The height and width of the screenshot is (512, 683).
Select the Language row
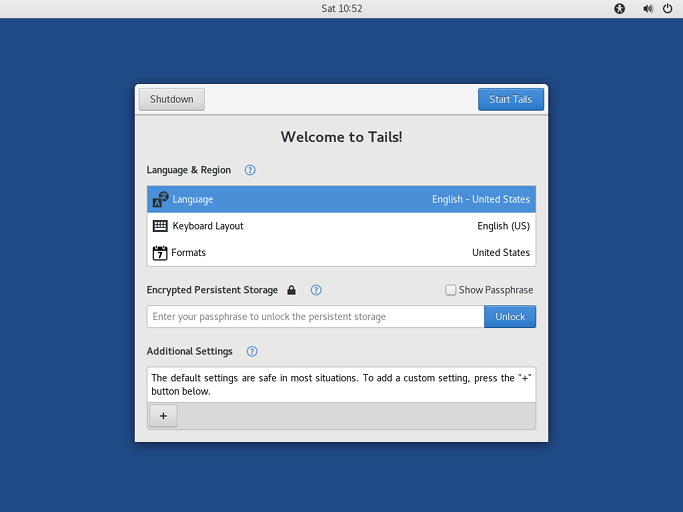tap(341, 199)
